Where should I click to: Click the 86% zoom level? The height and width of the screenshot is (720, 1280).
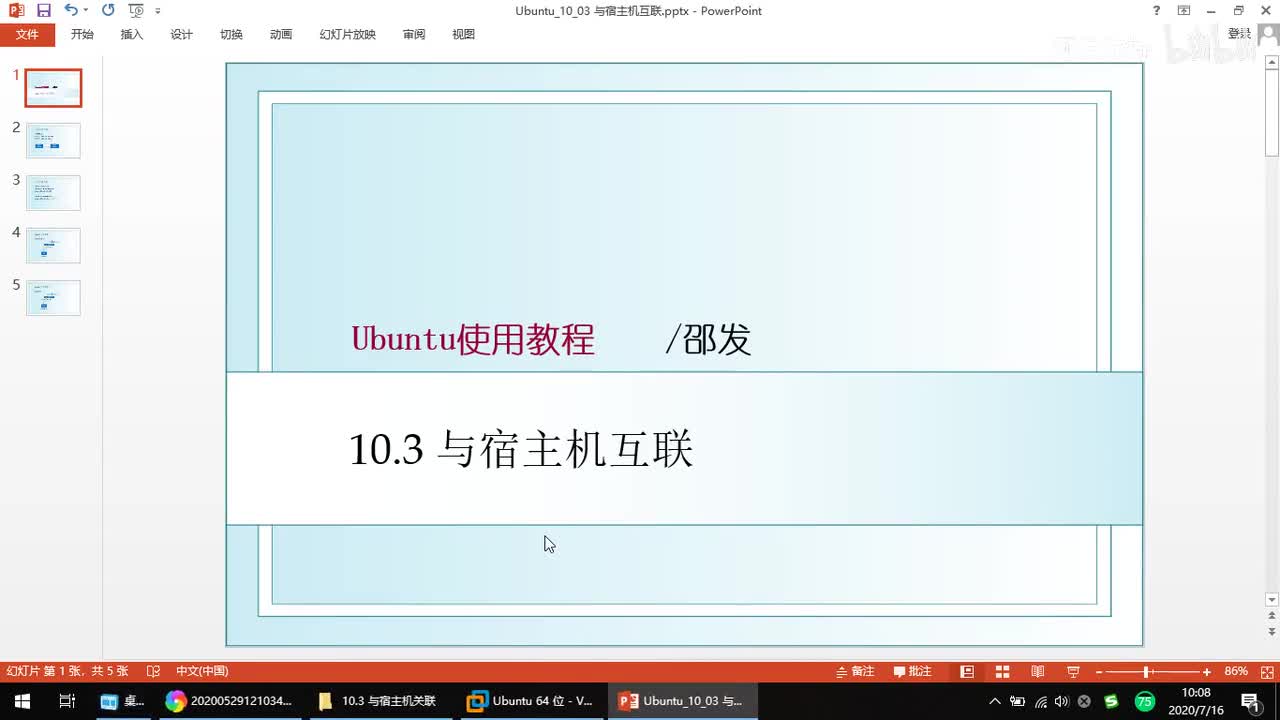click(x=1236, y=671)
